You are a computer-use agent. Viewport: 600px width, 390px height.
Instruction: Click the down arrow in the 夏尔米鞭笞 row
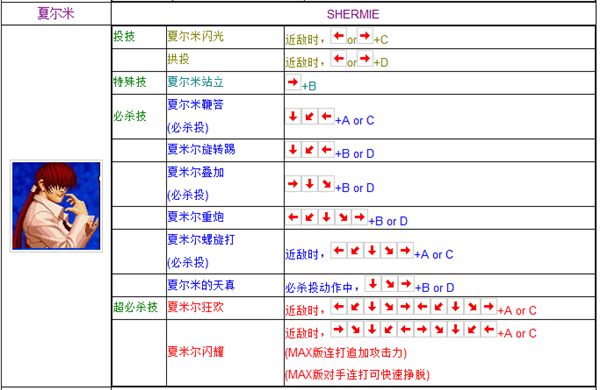[293, 116]
